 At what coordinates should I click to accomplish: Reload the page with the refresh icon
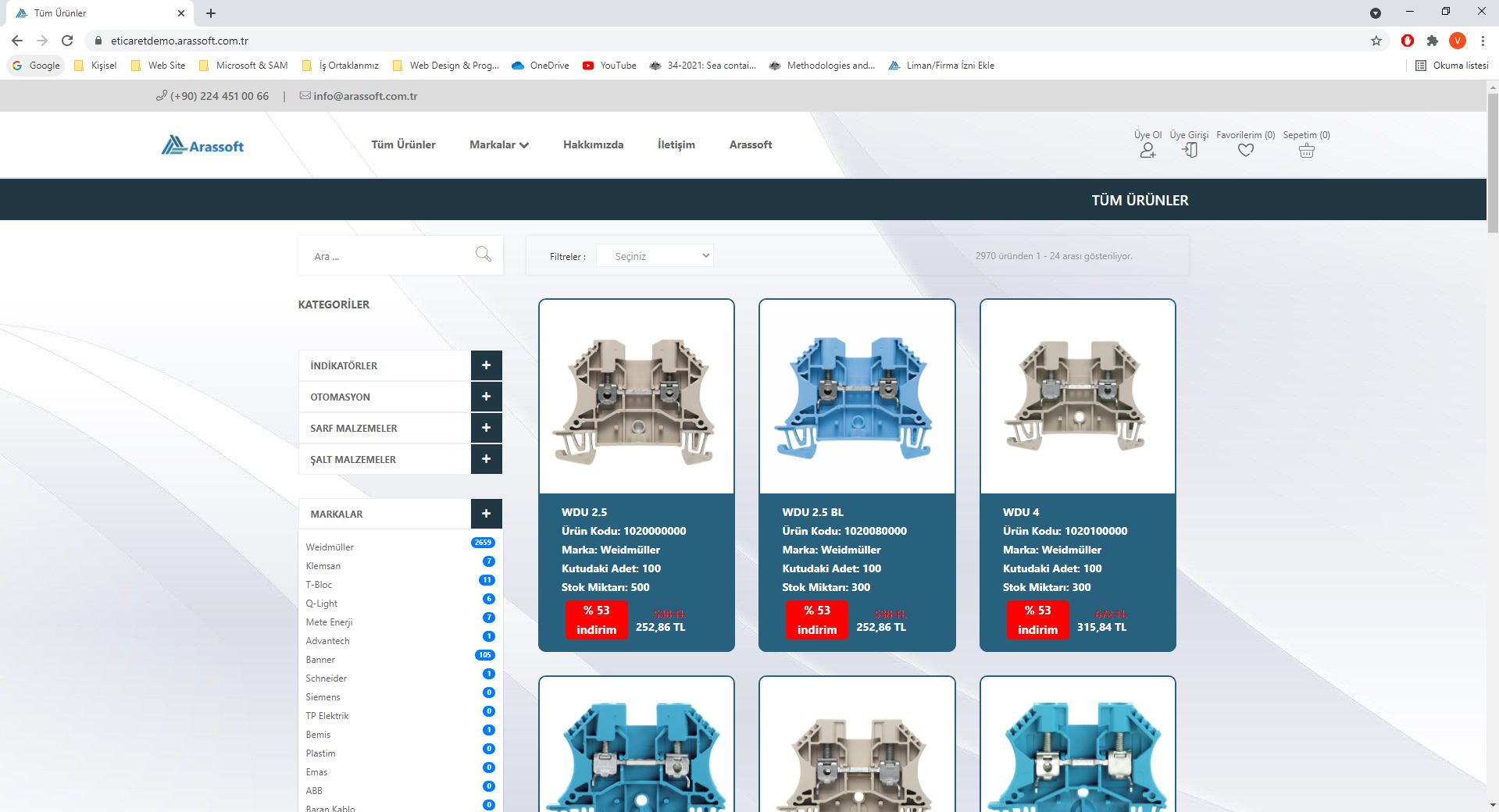click(67, 41)
